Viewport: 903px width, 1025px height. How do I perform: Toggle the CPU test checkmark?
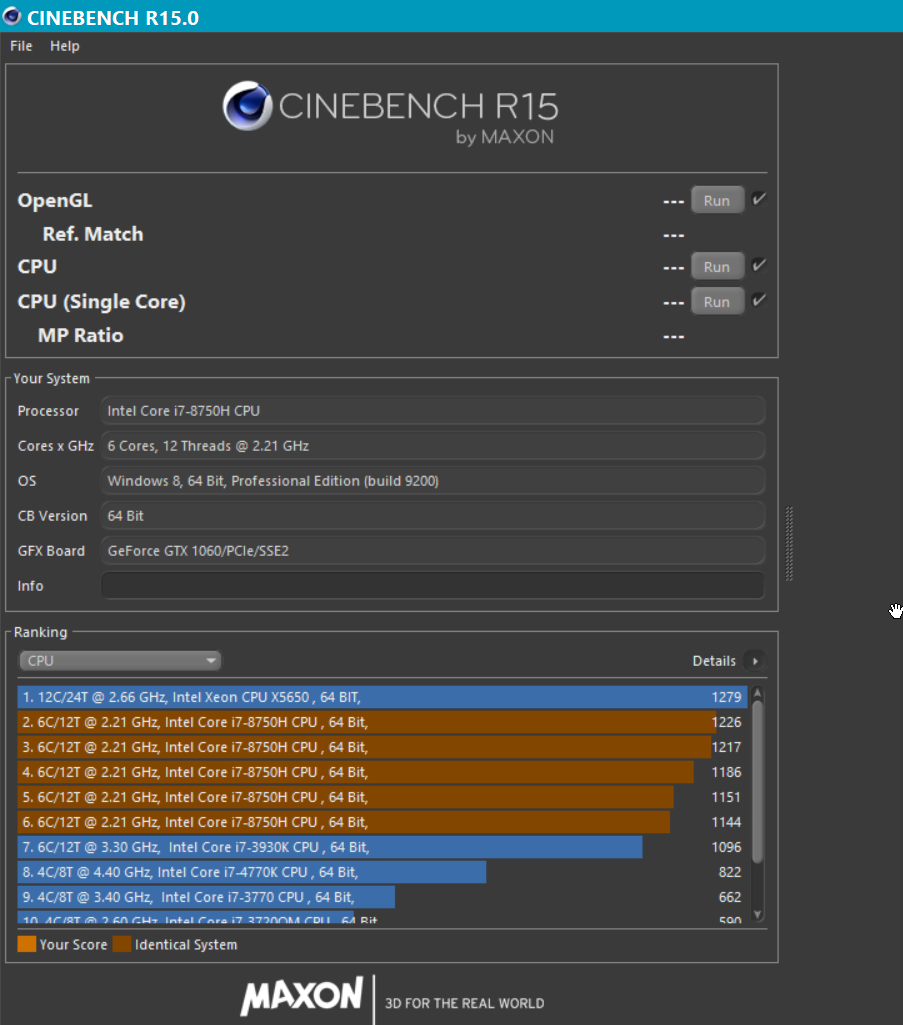click(x=758, y=265)
